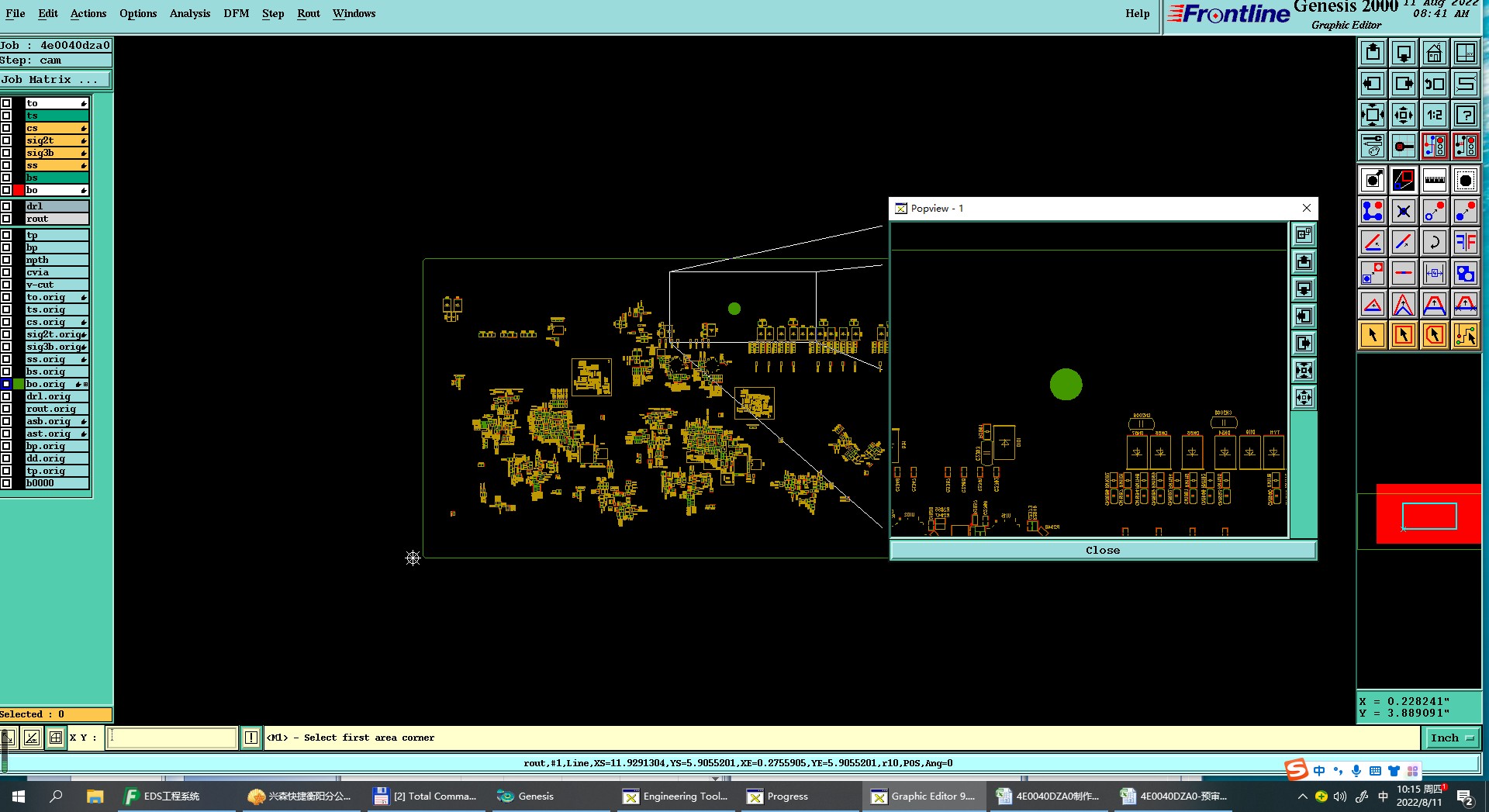The height and width of the screenshot is (812, 1489).
Task: Open the XY coordinate window icon
Action: point(1466,53)
